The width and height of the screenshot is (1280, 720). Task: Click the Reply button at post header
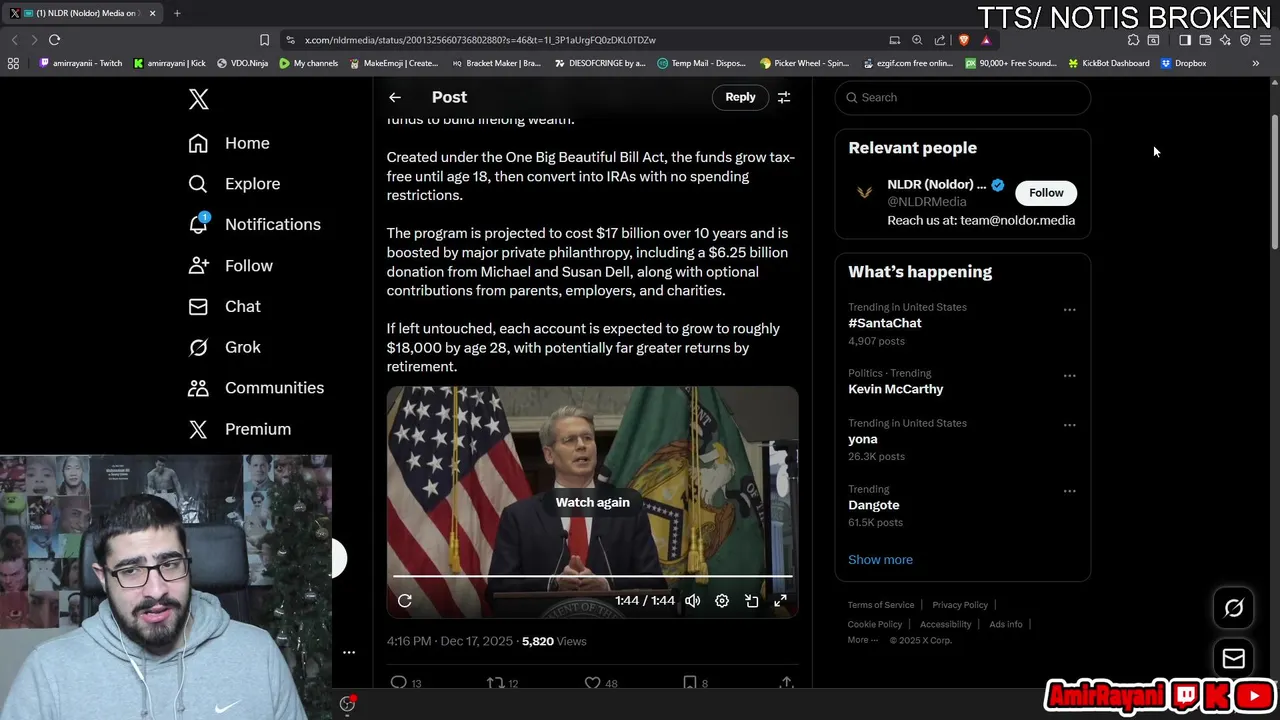tap(740, 97)
